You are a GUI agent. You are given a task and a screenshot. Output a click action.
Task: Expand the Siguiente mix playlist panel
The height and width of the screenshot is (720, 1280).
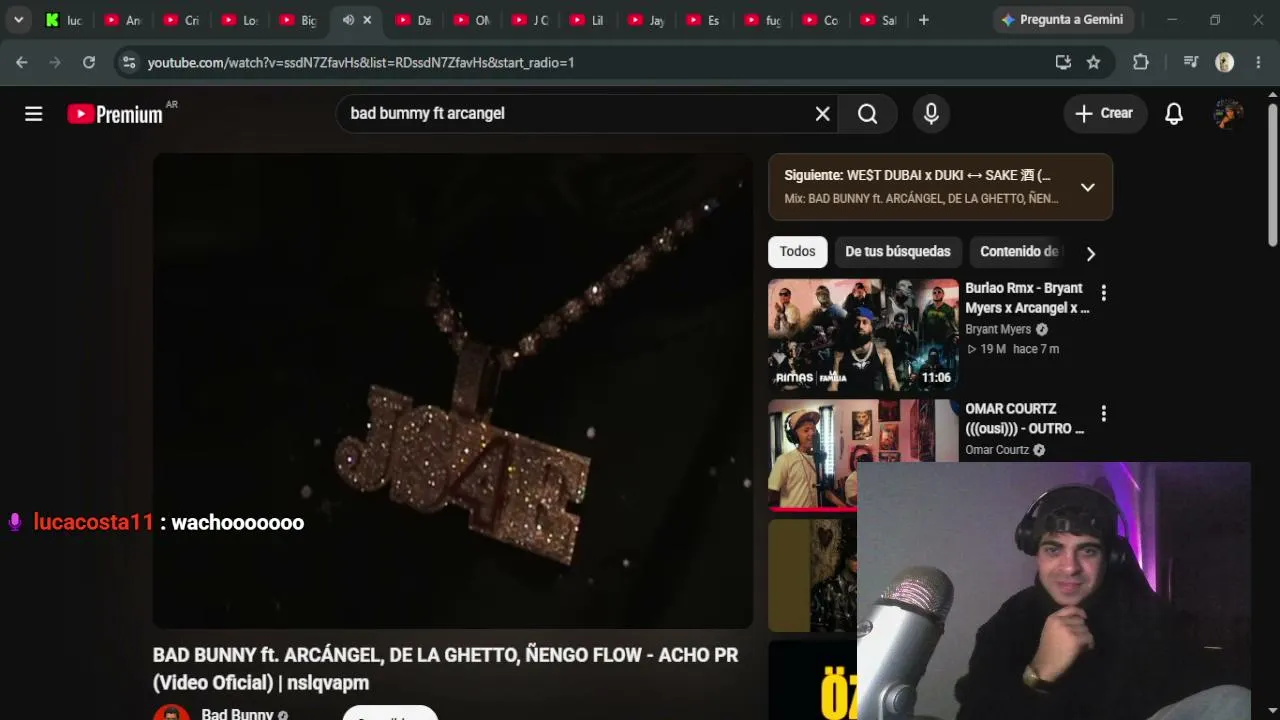point(1088,187)
